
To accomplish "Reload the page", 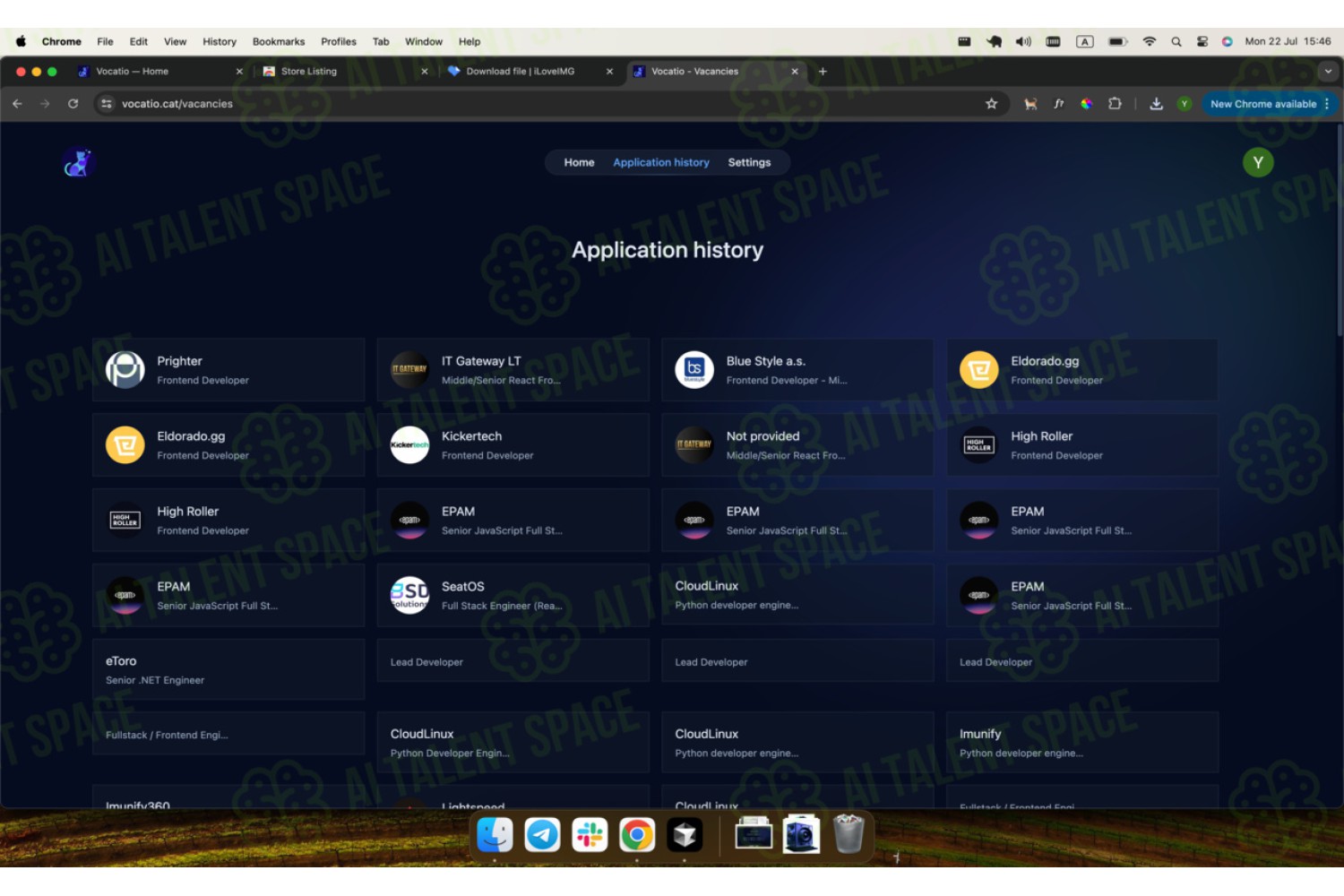I will point(73,104).
